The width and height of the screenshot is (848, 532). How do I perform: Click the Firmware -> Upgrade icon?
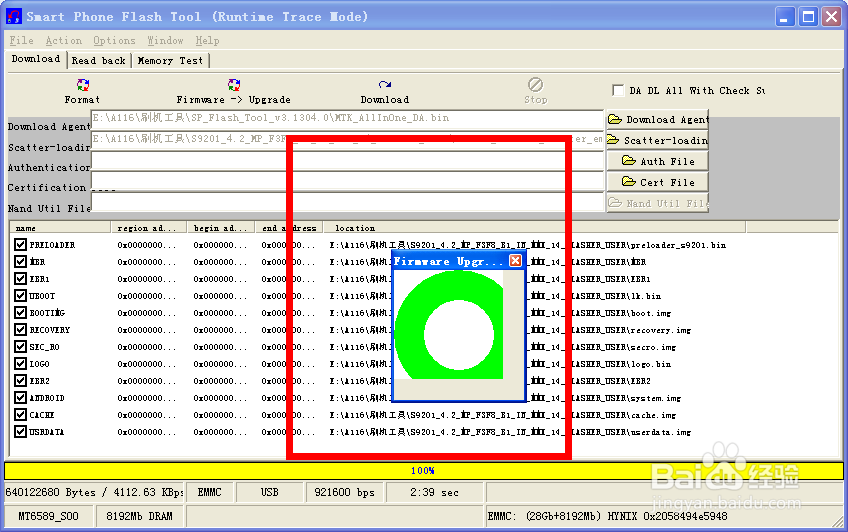click(234, 85)
